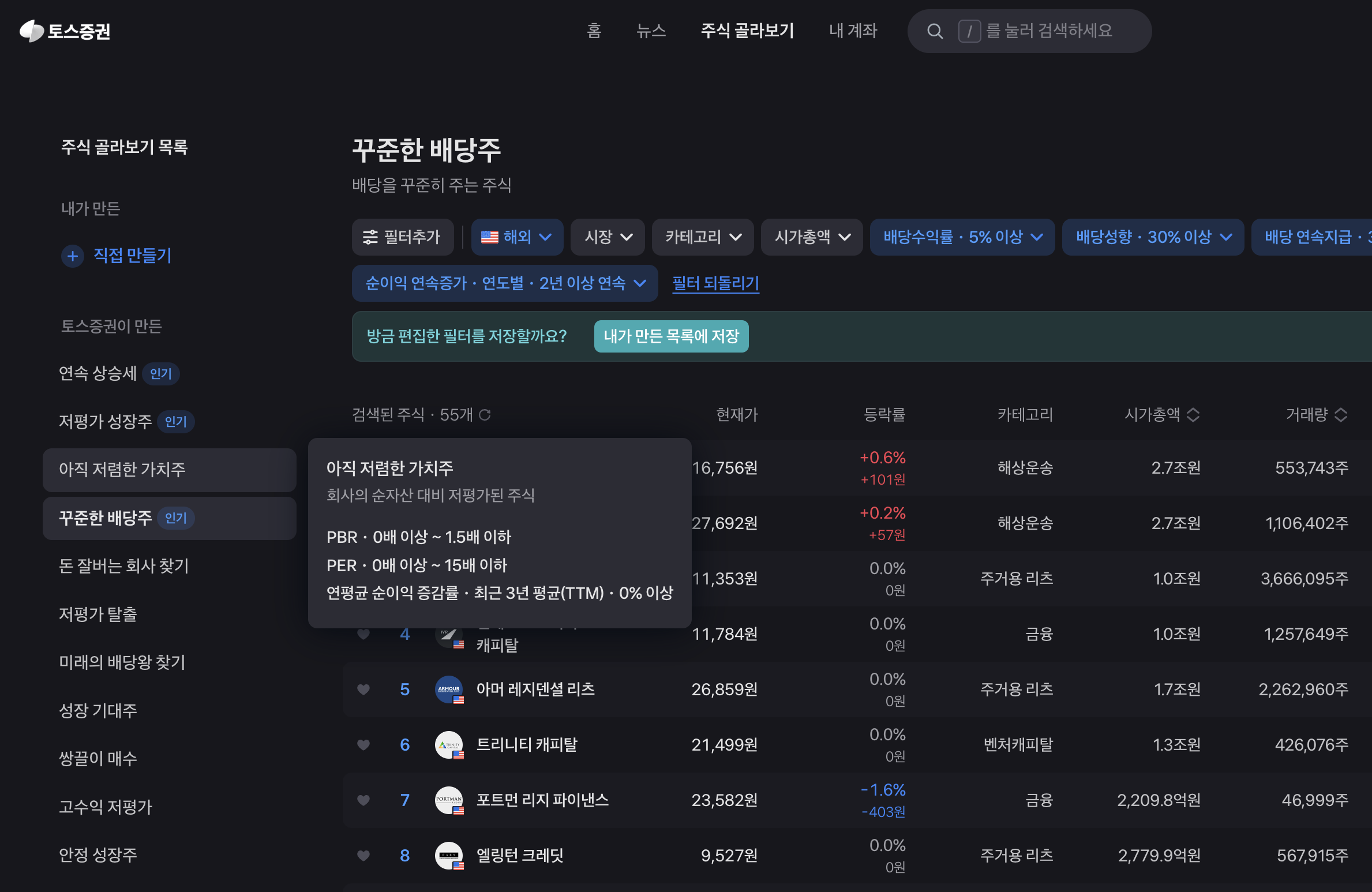1372x892 pixels.
Task: Toggle the heart on 트리니티 캐피탈 row
Action: (x=363, y=744)
